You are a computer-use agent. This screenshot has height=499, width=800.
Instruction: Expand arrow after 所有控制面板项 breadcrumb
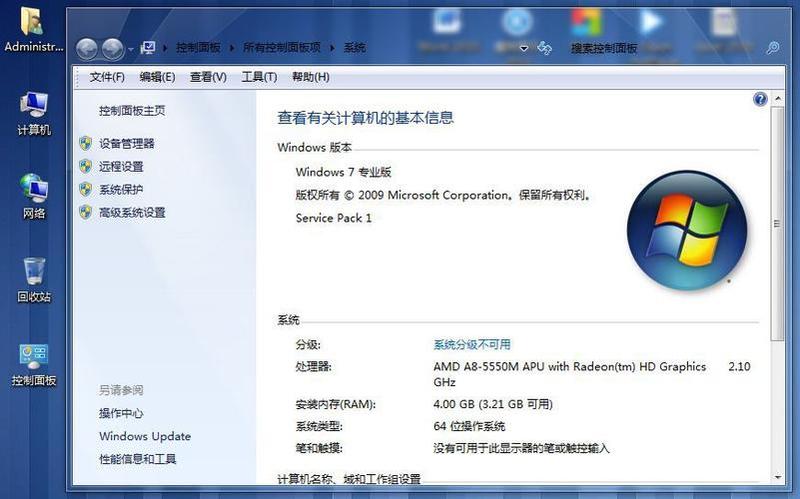(332, 48)
